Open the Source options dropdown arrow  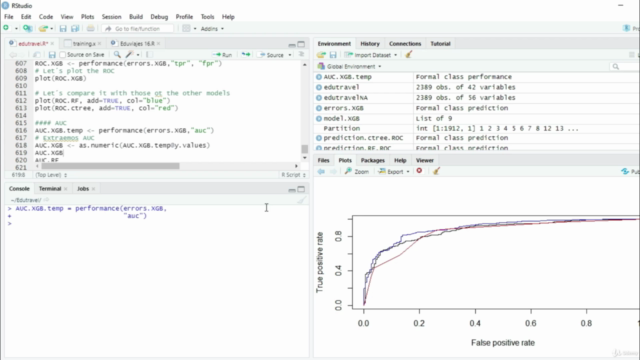click(x=290, y=55)
